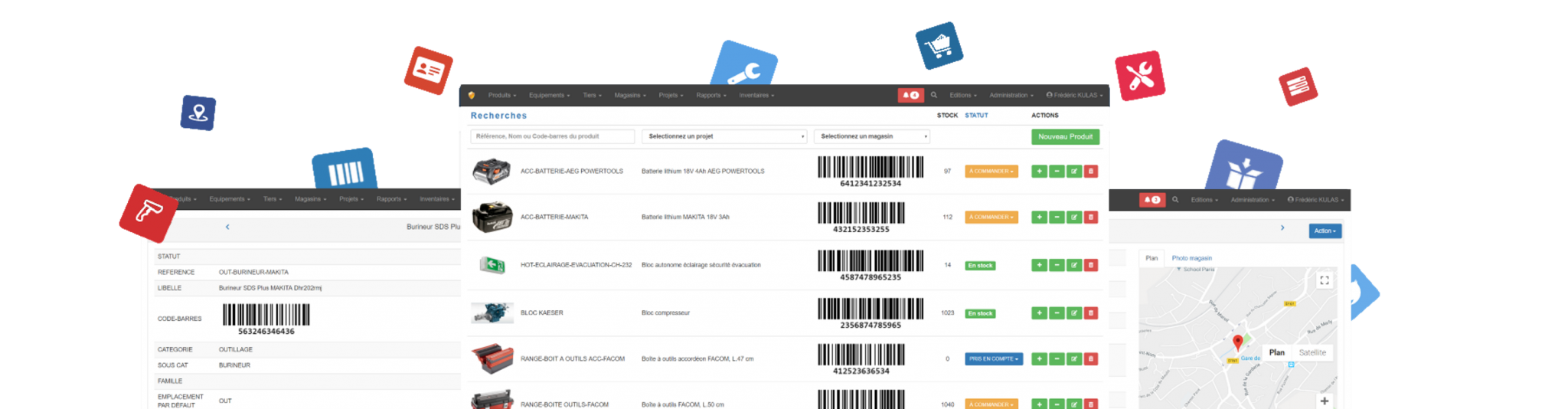Go to next item with right window's forward chevron
The height and width of the screenshot is (409, 1568).
pos(1282,227)
